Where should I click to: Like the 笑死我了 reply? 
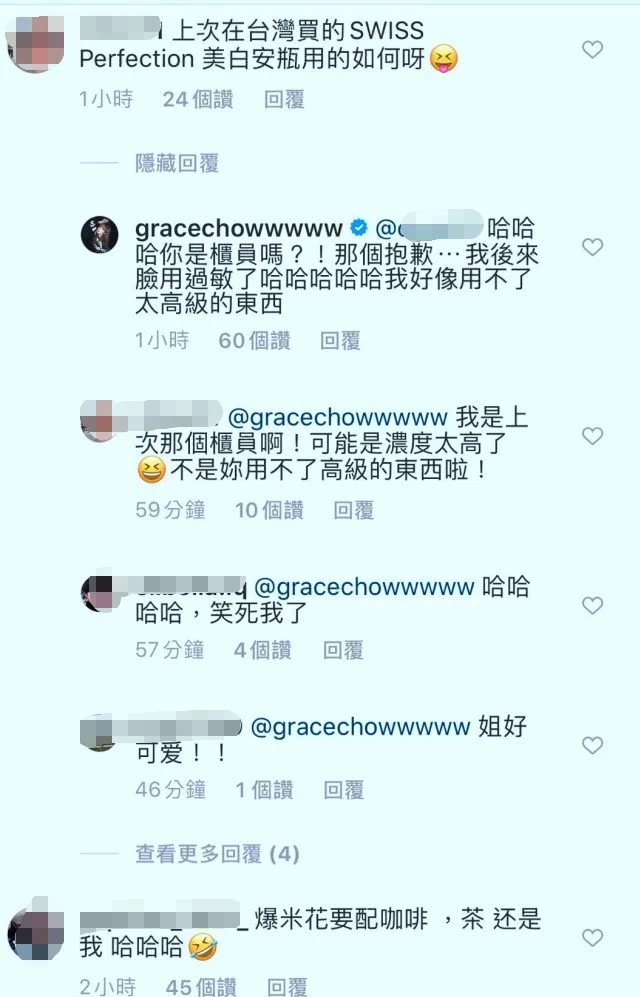pyautogui.click(x=592, y=605)
